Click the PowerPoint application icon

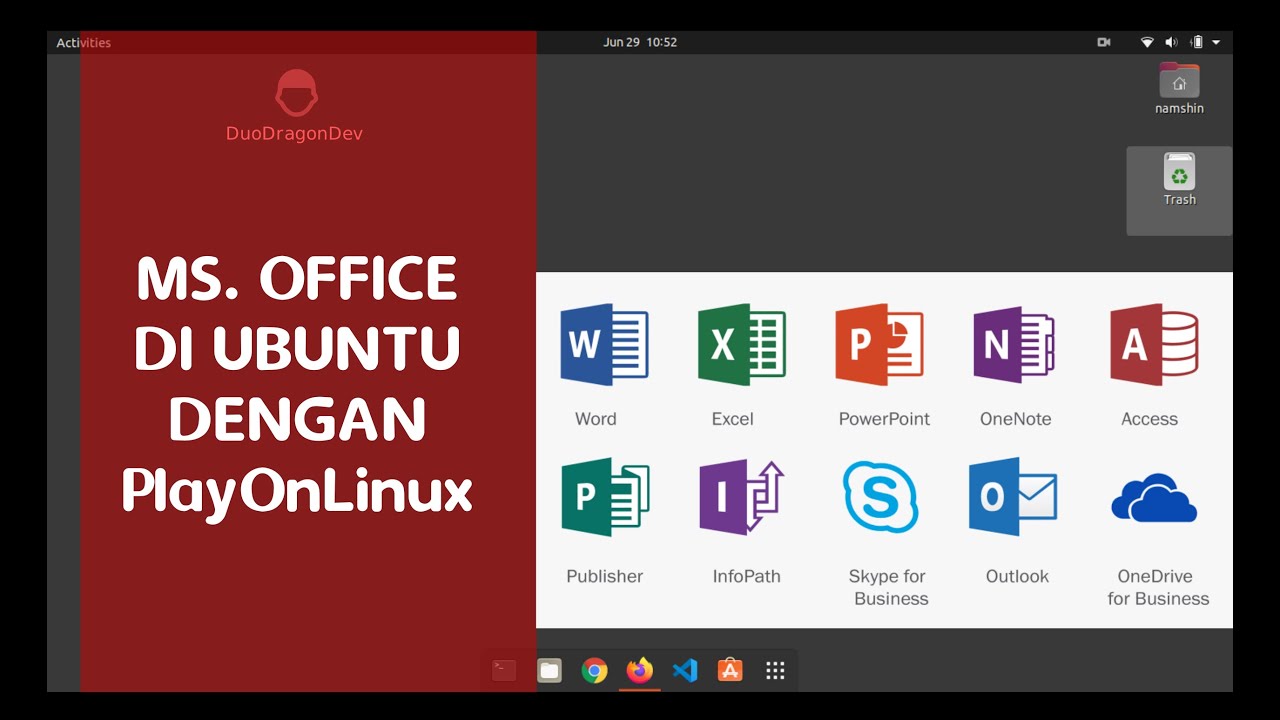click(x=879, y=345)
